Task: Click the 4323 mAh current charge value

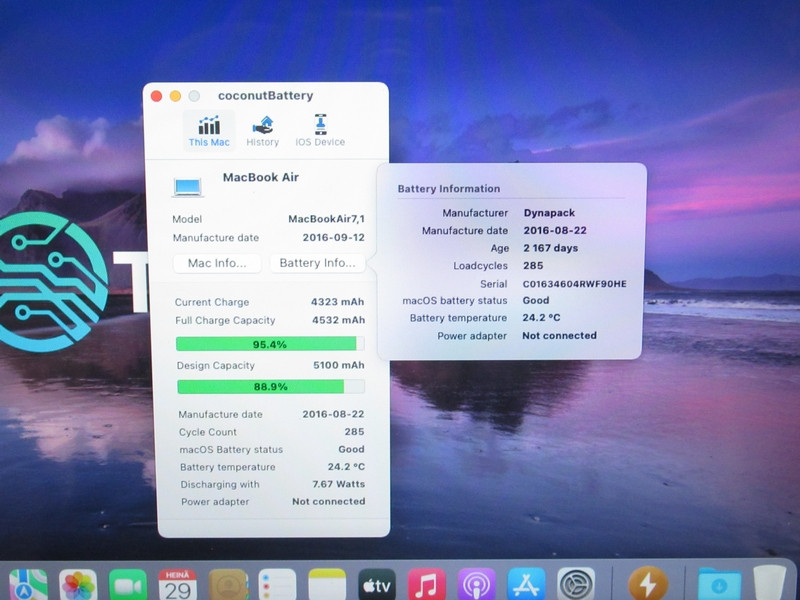Action: tap(338, 302)
